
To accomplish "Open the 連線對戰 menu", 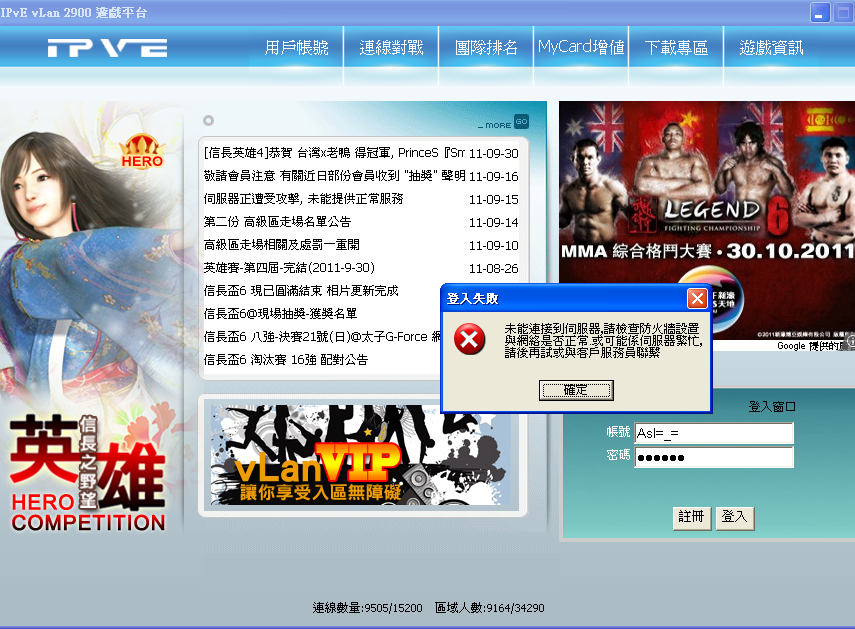I will 392,47.
